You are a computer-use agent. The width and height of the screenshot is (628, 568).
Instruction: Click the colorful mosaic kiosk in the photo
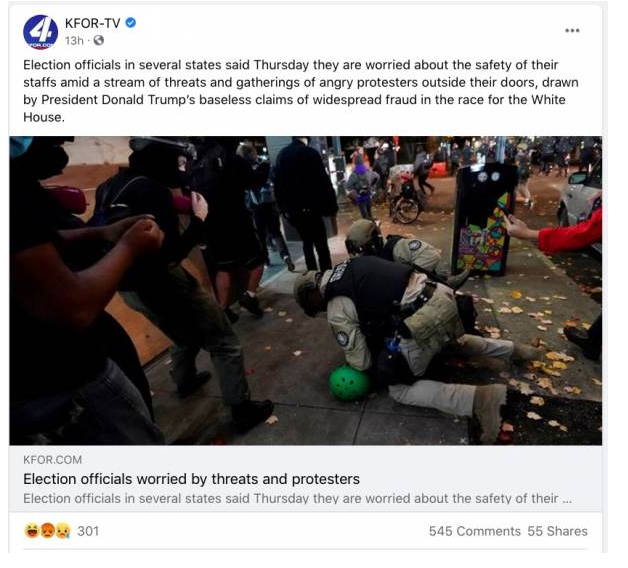pyautogui.click(x=484, y=220)
